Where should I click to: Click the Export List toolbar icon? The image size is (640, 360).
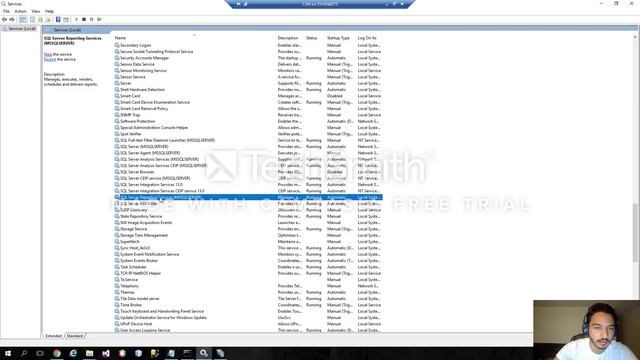[x=48, y=19]
